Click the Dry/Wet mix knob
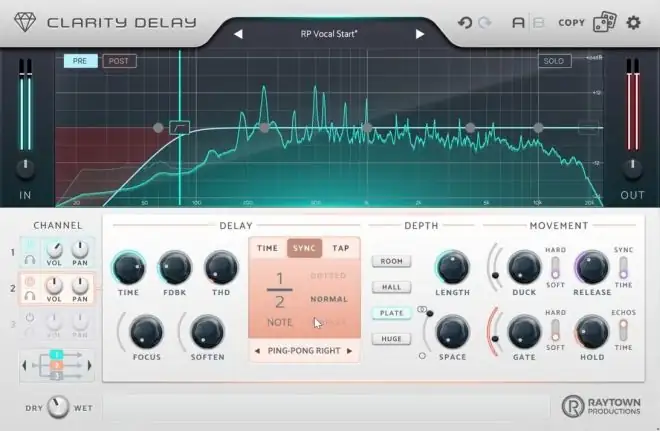The height and width of the screenshot is (431, 660). coord(58,407)
